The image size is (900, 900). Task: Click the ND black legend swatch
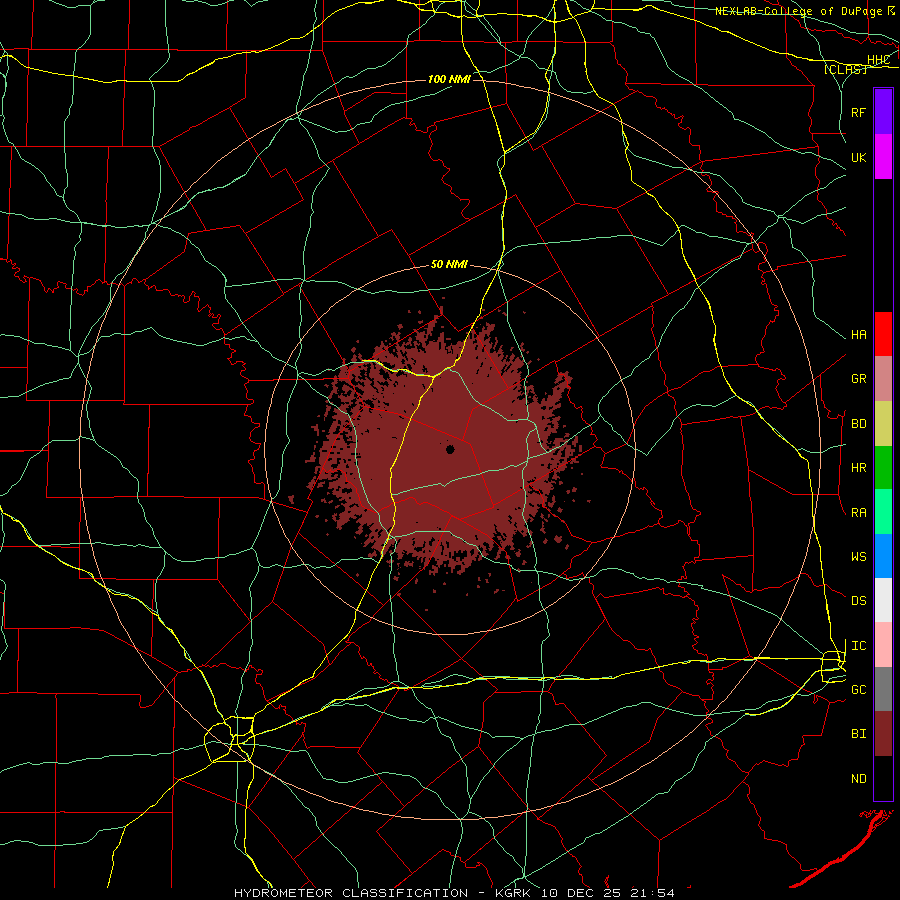click(883, 778)
